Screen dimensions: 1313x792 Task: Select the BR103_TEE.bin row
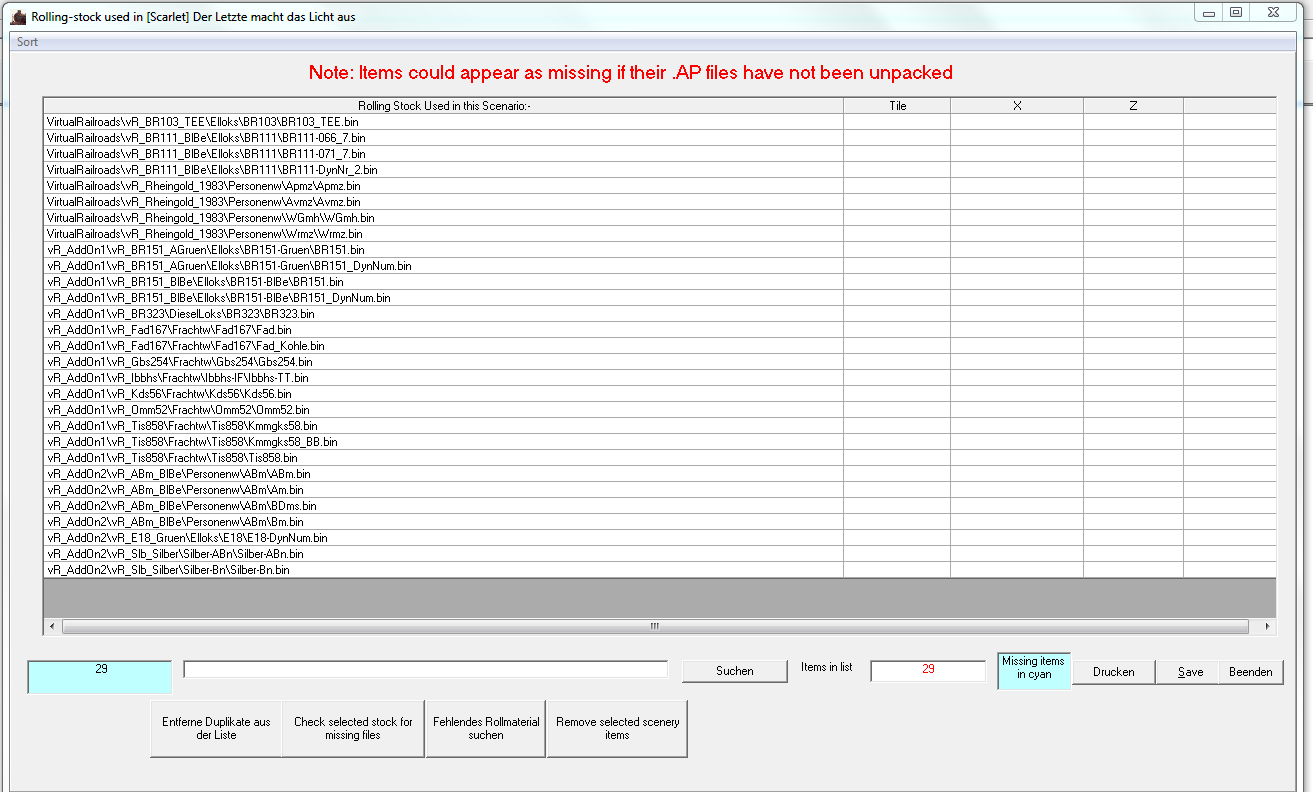[444, 121]
